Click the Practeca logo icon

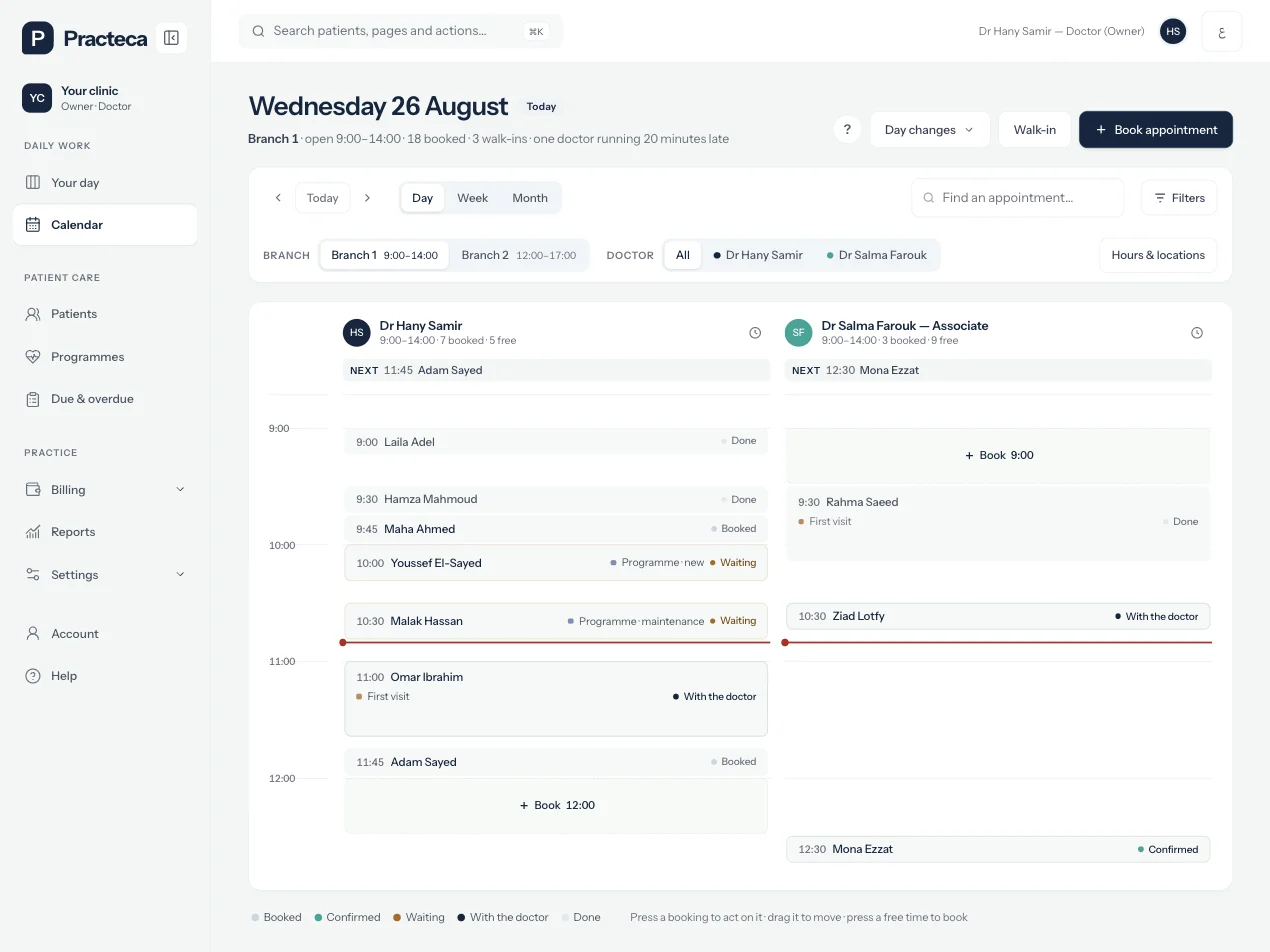coord(38,38)
